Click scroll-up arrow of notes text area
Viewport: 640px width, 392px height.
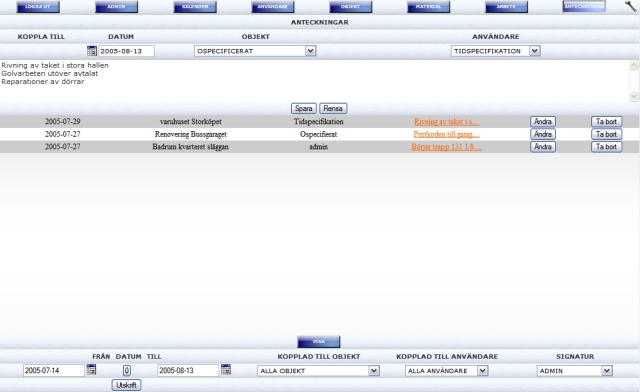[633, 65]
